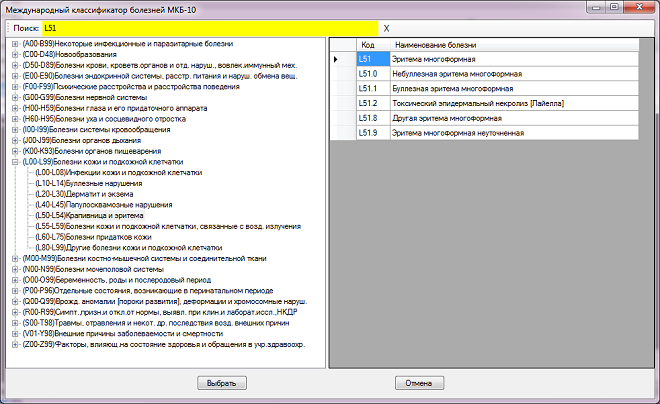Click Токсический эпидермальный некролиз cell
The image size is (660, 404).
click(x=514, y=104)
